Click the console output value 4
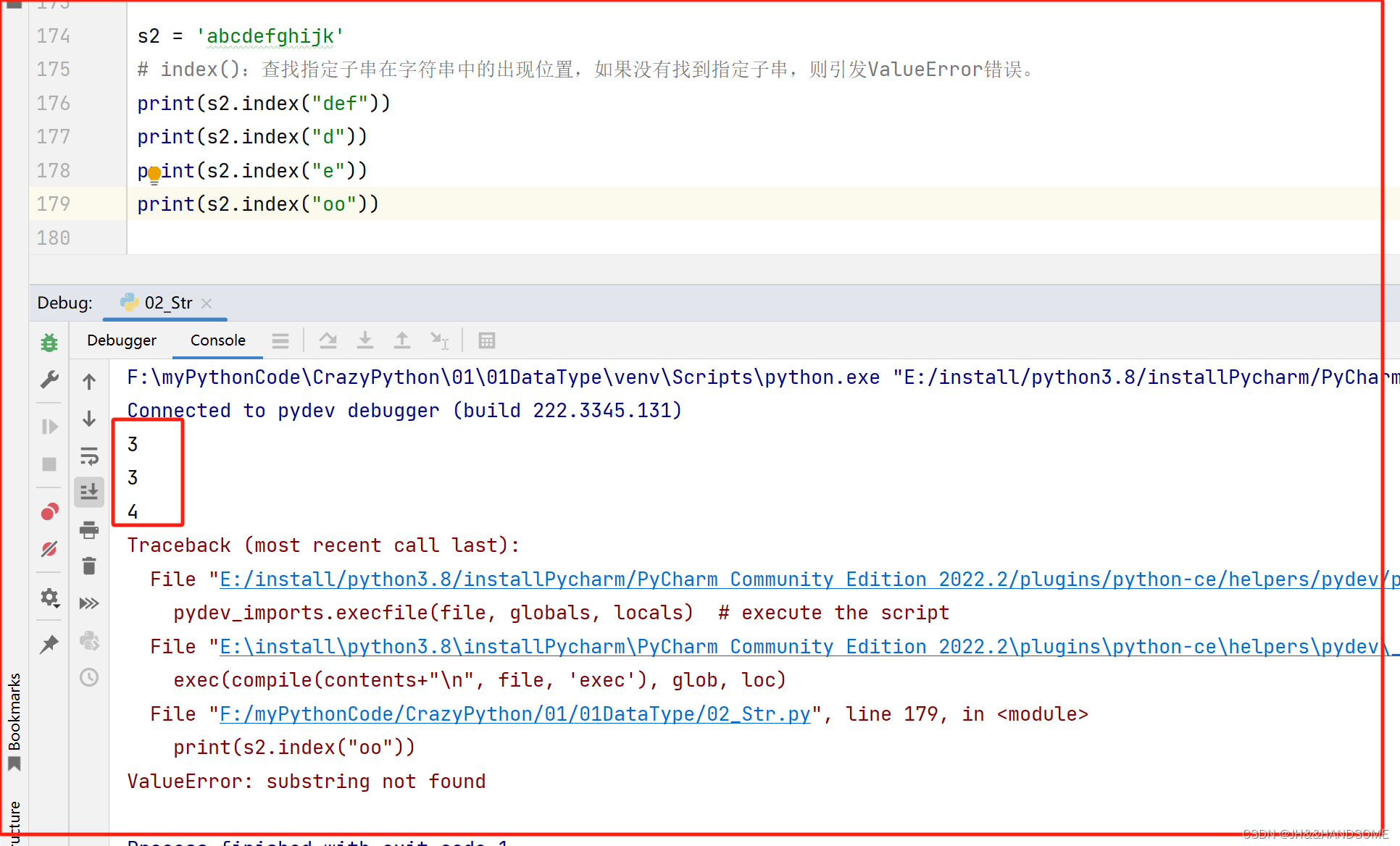Viewport: 1400px width, 846px height. (133, 512)
